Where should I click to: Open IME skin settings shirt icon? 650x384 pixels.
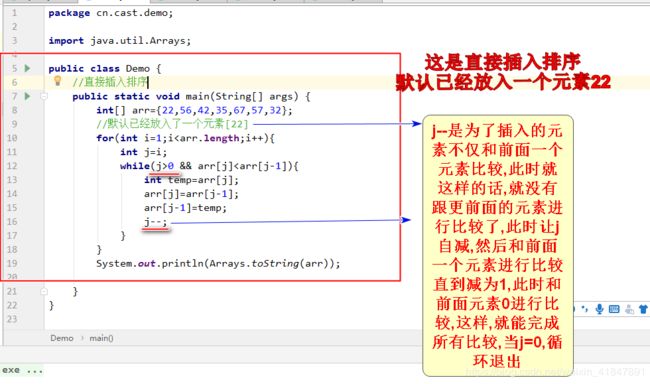pyautogui.click(x=643, y=309)
